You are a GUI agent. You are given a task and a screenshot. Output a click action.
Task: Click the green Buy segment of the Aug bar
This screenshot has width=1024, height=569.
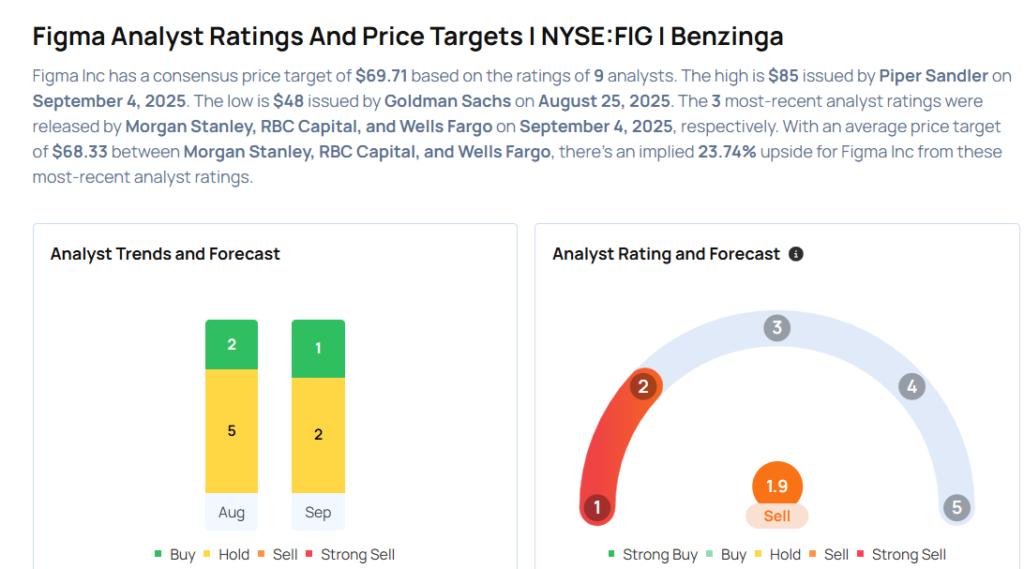coord(231,344)
